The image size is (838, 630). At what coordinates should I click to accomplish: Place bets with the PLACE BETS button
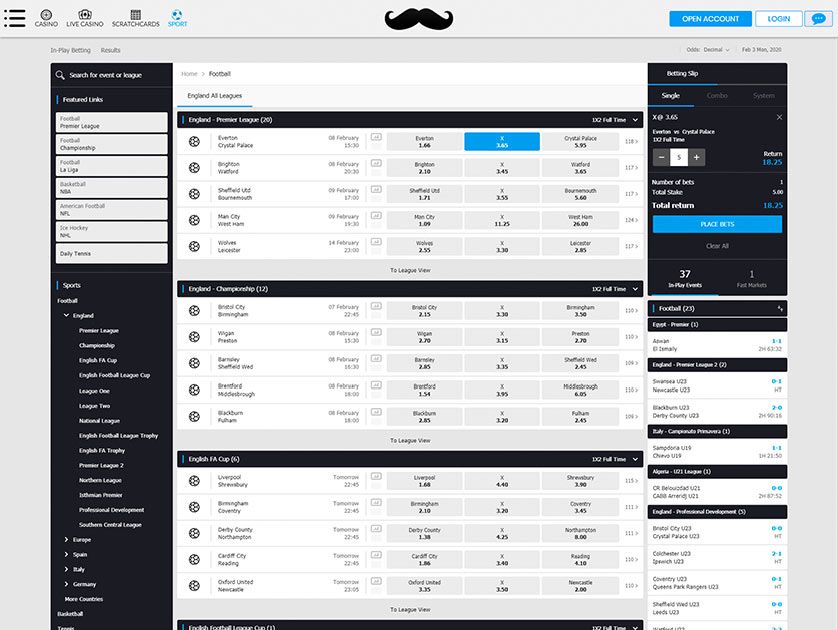[717, 224]
